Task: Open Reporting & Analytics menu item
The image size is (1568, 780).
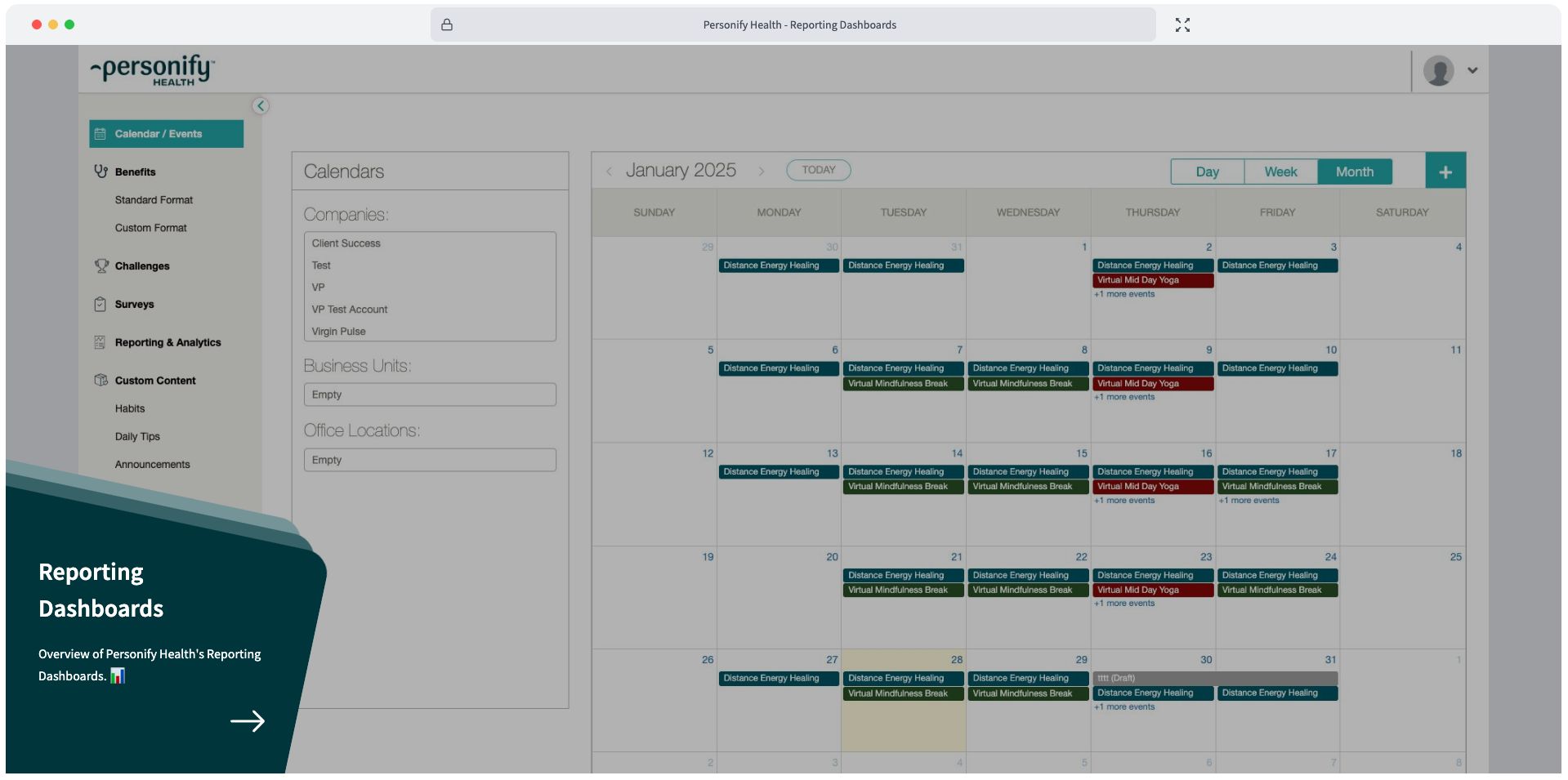Action: point(168,343)
